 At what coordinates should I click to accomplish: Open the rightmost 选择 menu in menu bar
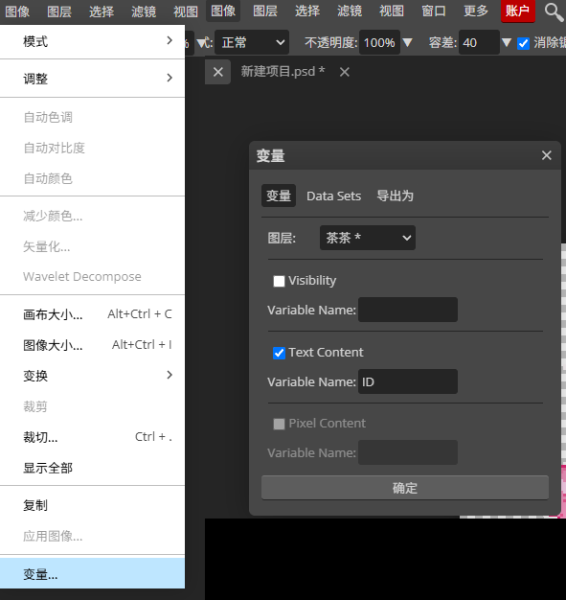point(307,11)
